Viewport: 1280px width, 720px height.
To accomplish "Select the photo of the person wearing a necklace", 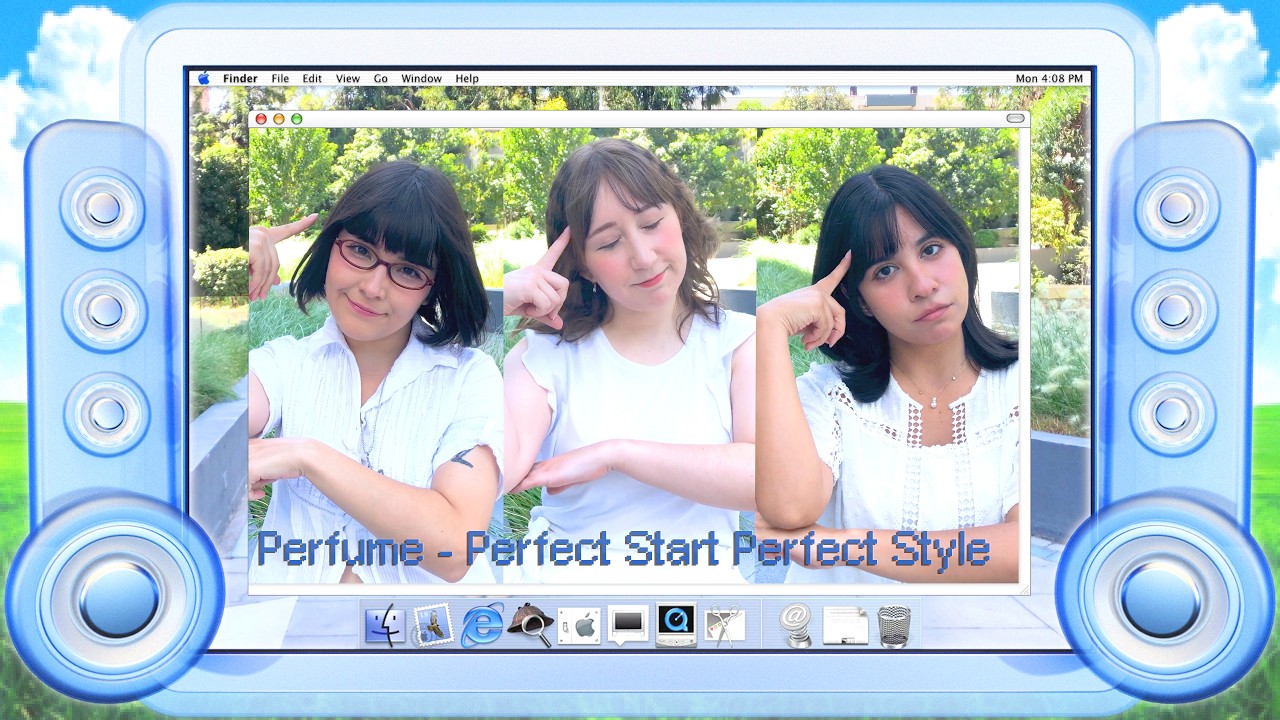I will pos(887,355).
